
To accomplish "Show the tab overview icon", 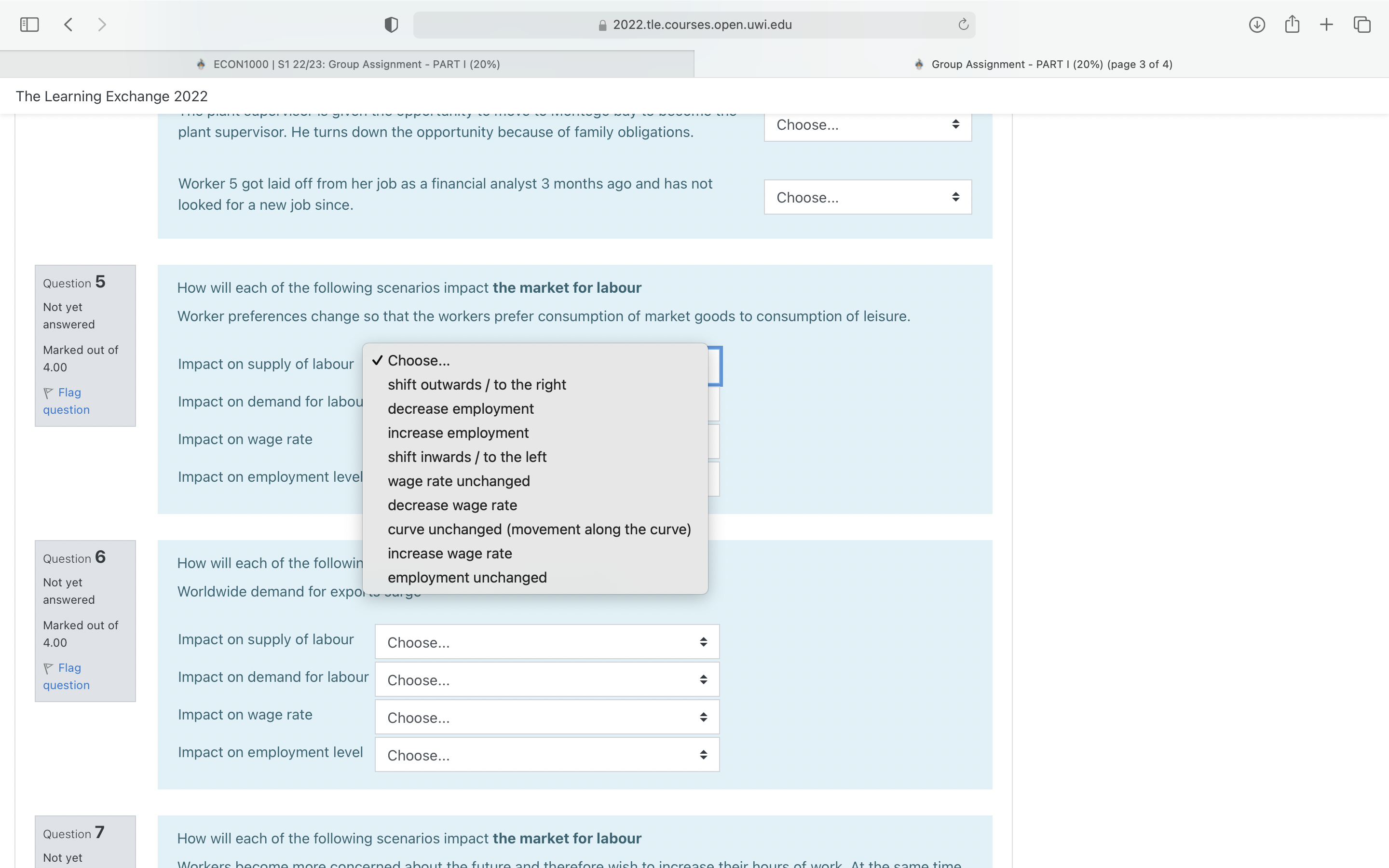I will (x=1362, y=25).
